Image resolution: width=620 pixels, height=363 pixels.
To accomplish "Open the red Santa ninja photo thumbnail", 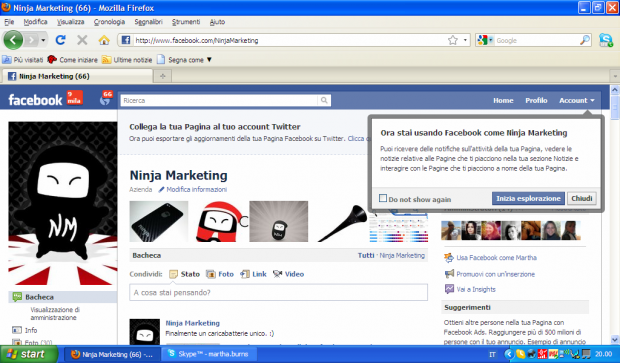I will 219,221.
